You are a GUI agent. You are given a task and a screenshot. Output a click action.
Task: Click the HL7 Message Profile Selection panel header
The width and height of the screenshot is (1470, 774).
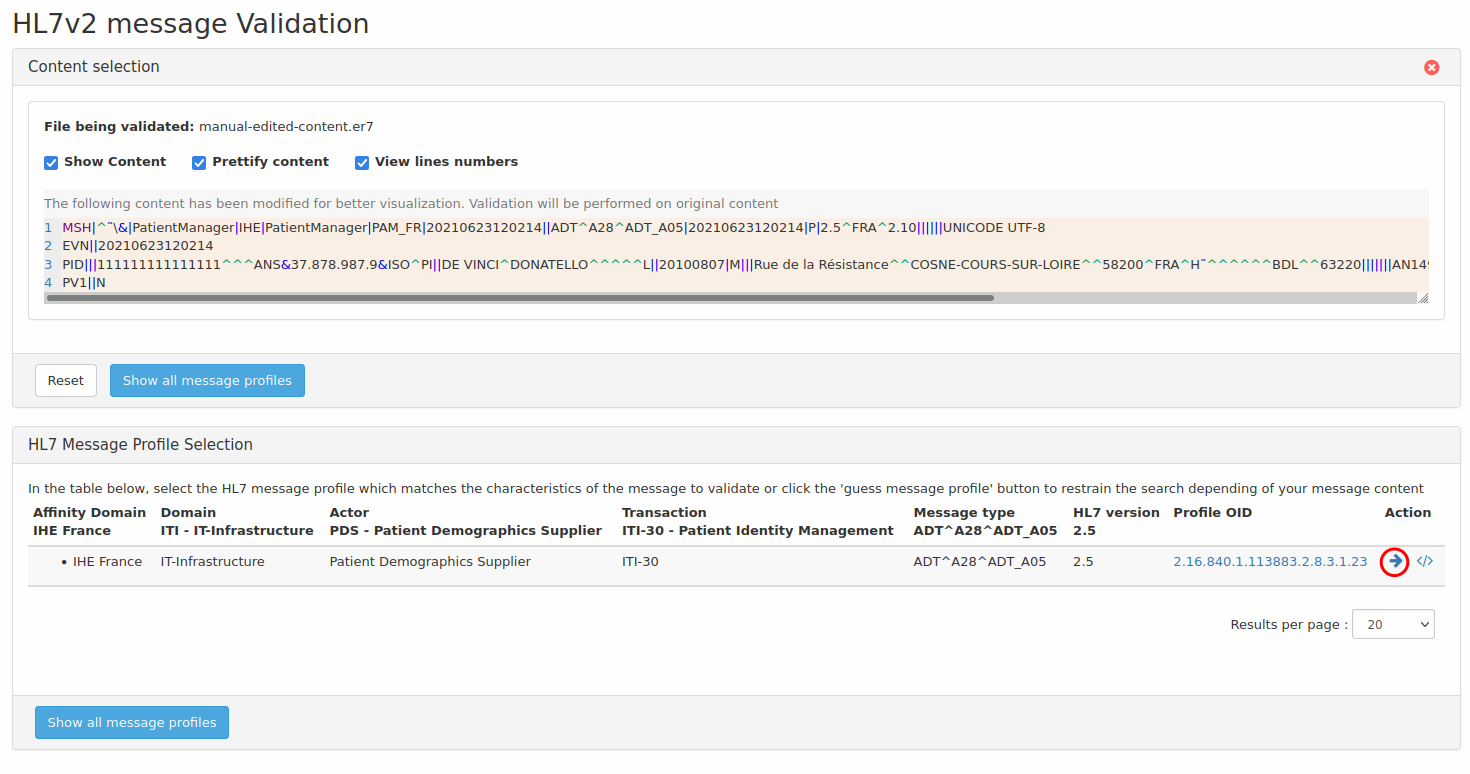pos(140,445)
